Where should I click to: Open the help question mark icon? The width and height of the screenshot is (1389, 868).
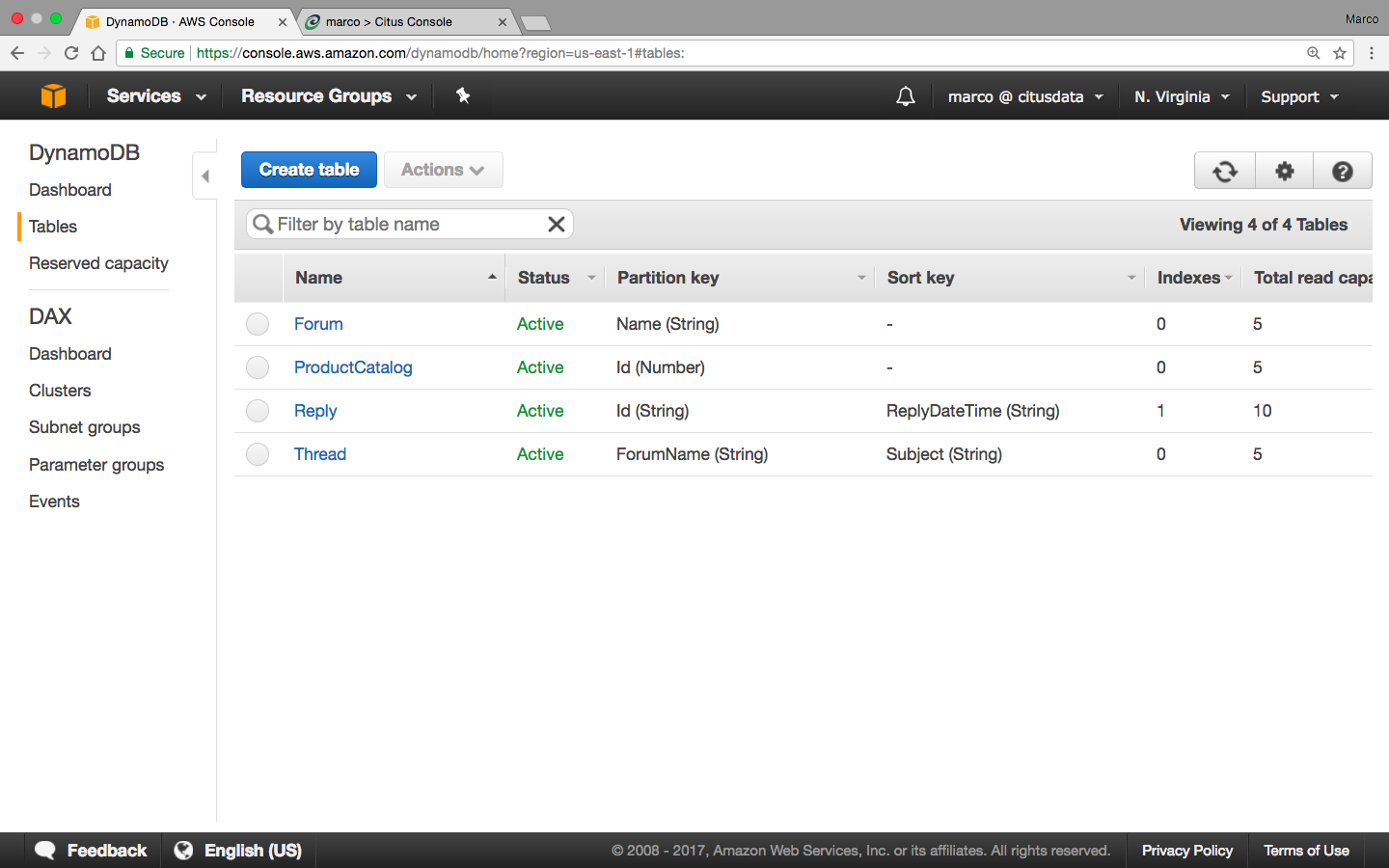[1342, 171]
